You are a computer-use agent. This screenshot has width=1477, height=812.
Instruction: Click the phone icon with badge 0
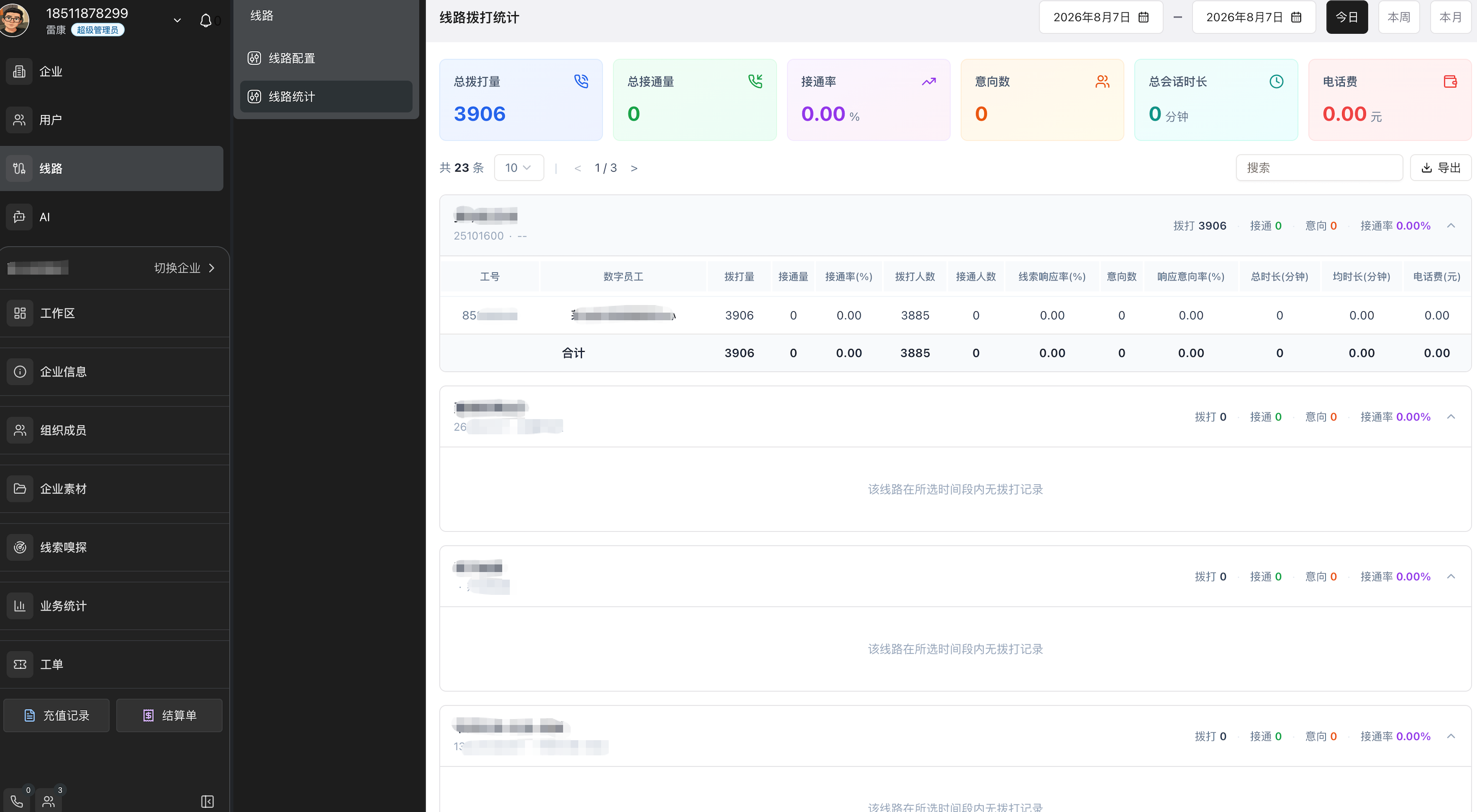(17, 801)
